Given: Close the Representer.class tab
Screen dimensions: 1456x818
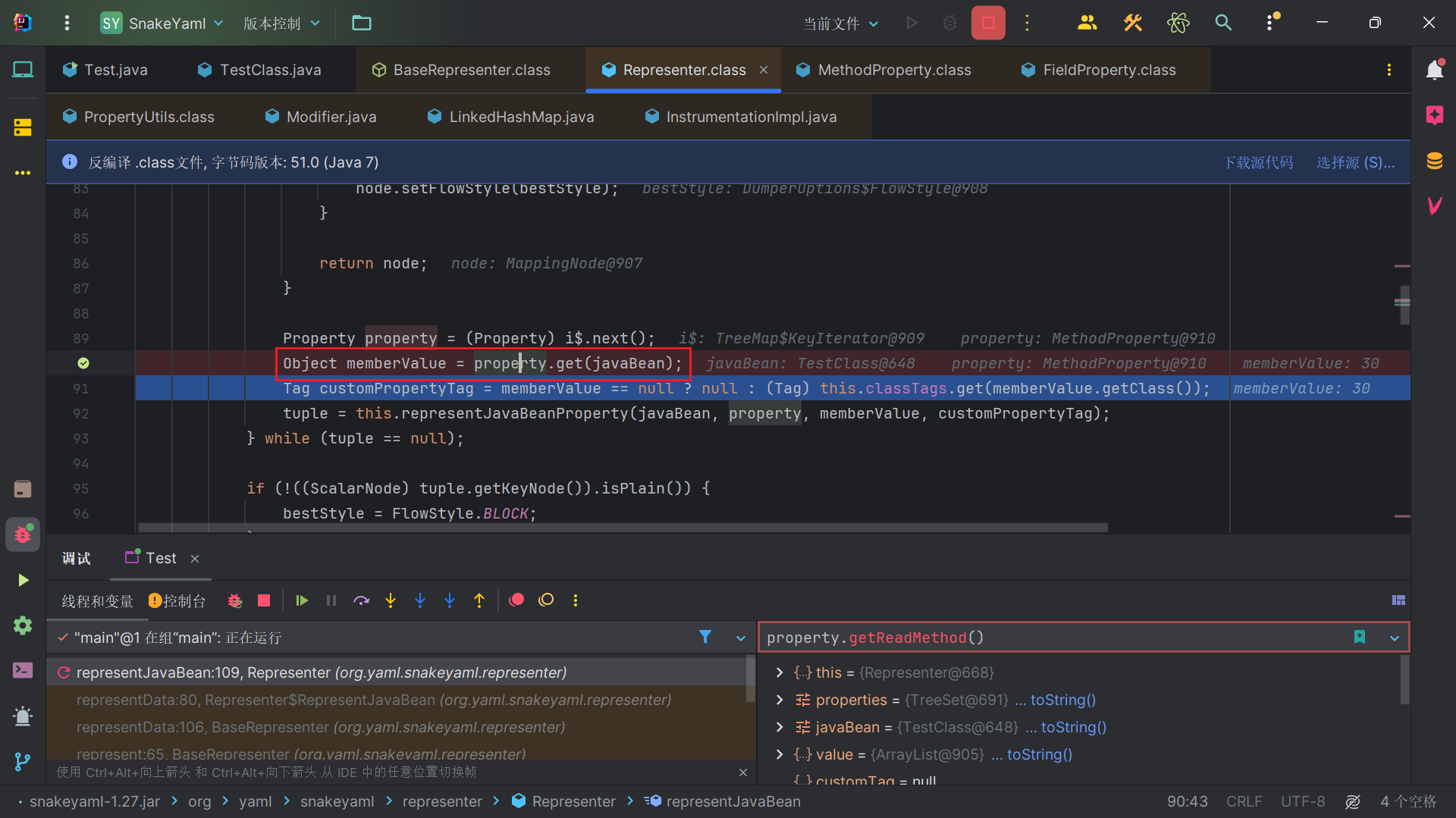Looking at the screenshot, I should click(764, 70).
